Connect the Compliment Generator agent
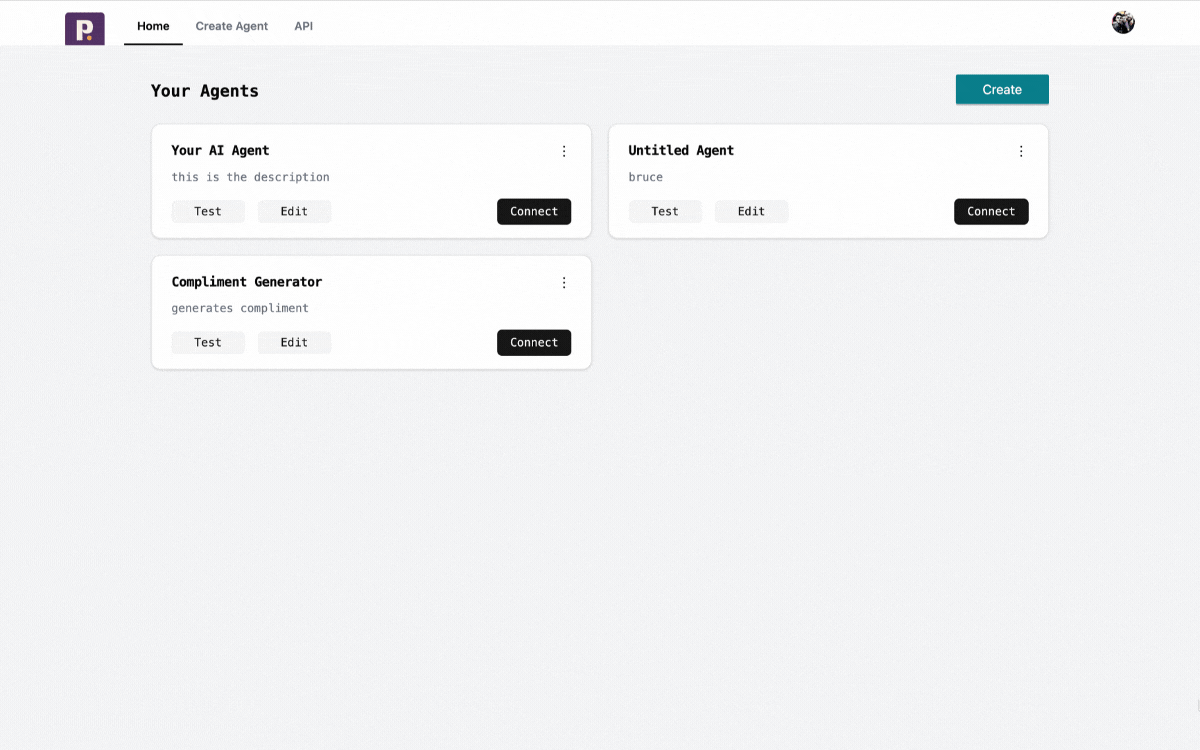 tap(534, 342)
